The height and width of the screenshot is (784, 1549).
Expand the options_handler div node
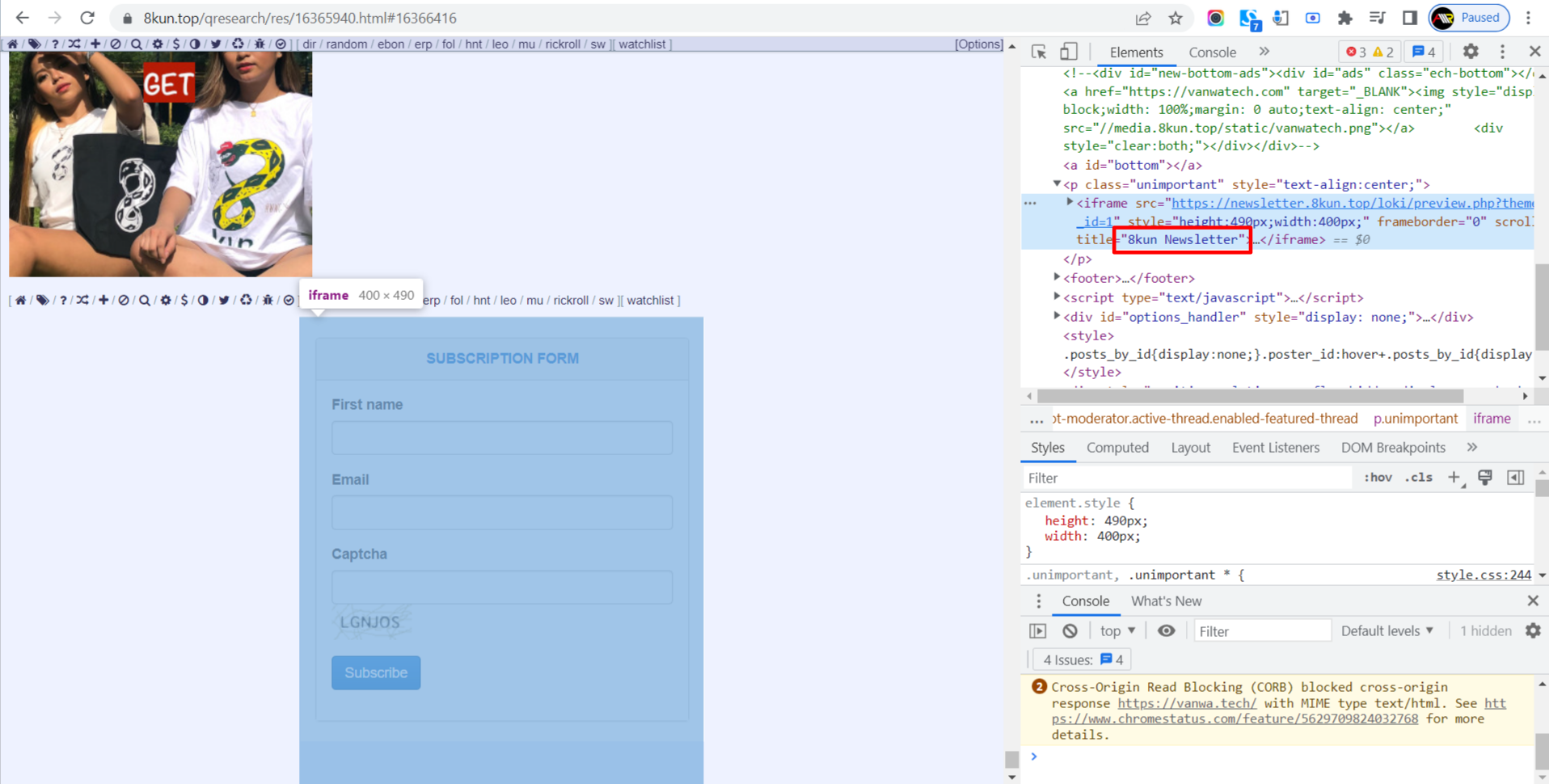tap(1057, 316)
